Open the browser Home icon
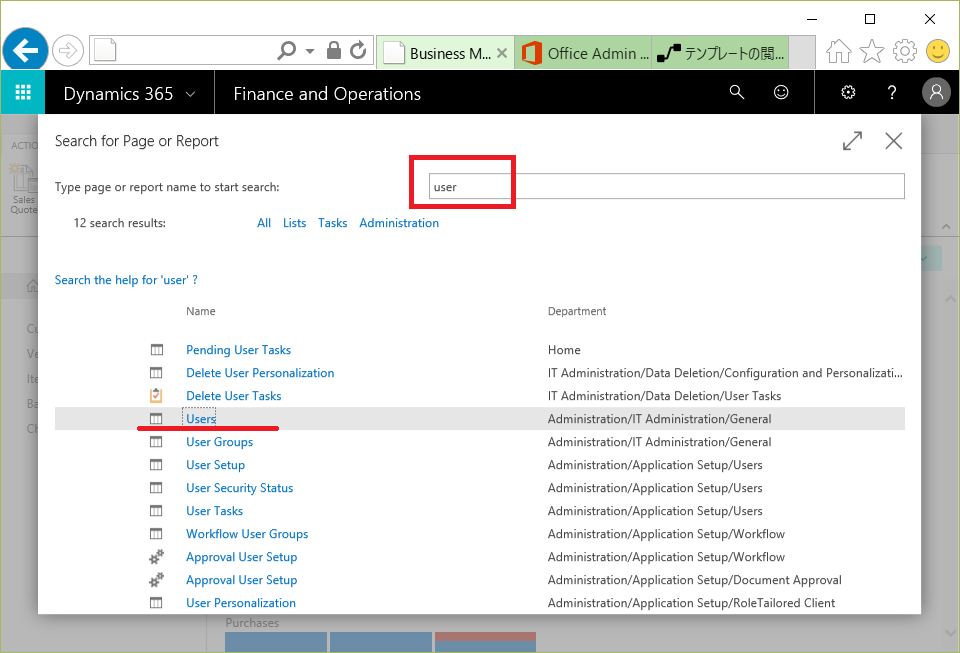The image size is (960, 653). point(838,51)
